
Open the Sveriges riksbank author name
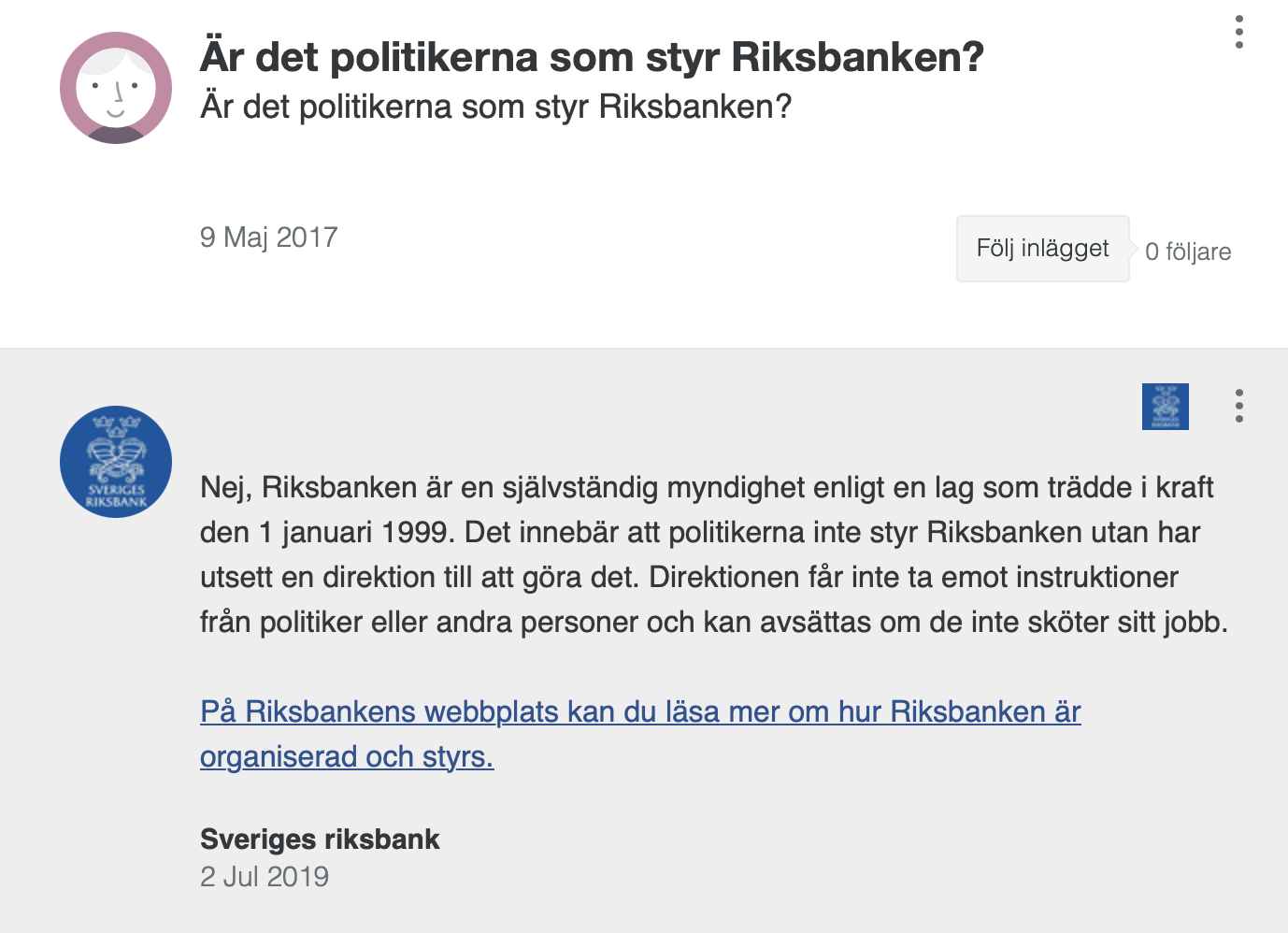(320, 840)
